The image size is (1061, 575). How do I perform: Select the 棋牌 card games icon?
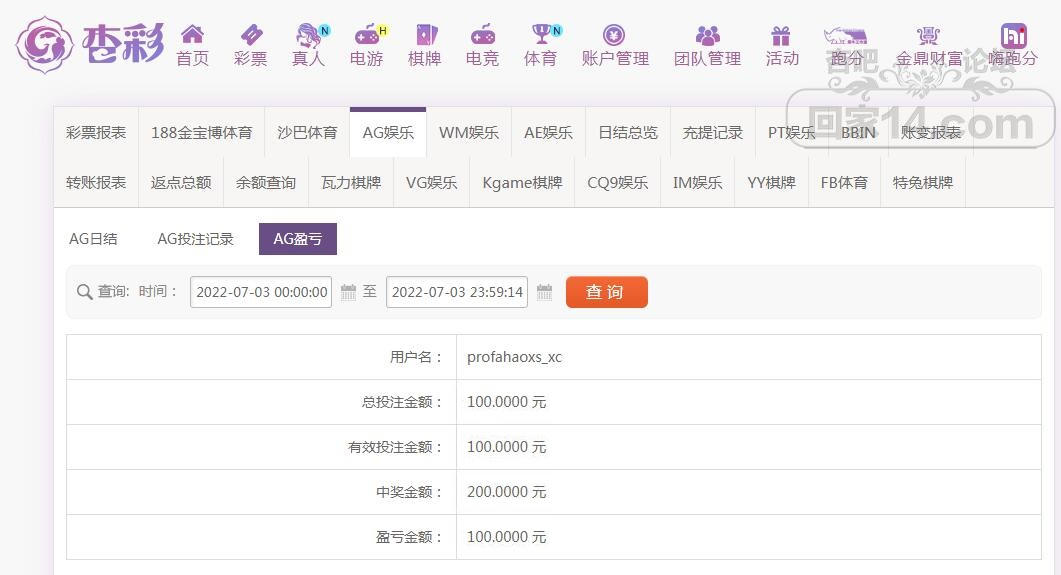[424, 36]
